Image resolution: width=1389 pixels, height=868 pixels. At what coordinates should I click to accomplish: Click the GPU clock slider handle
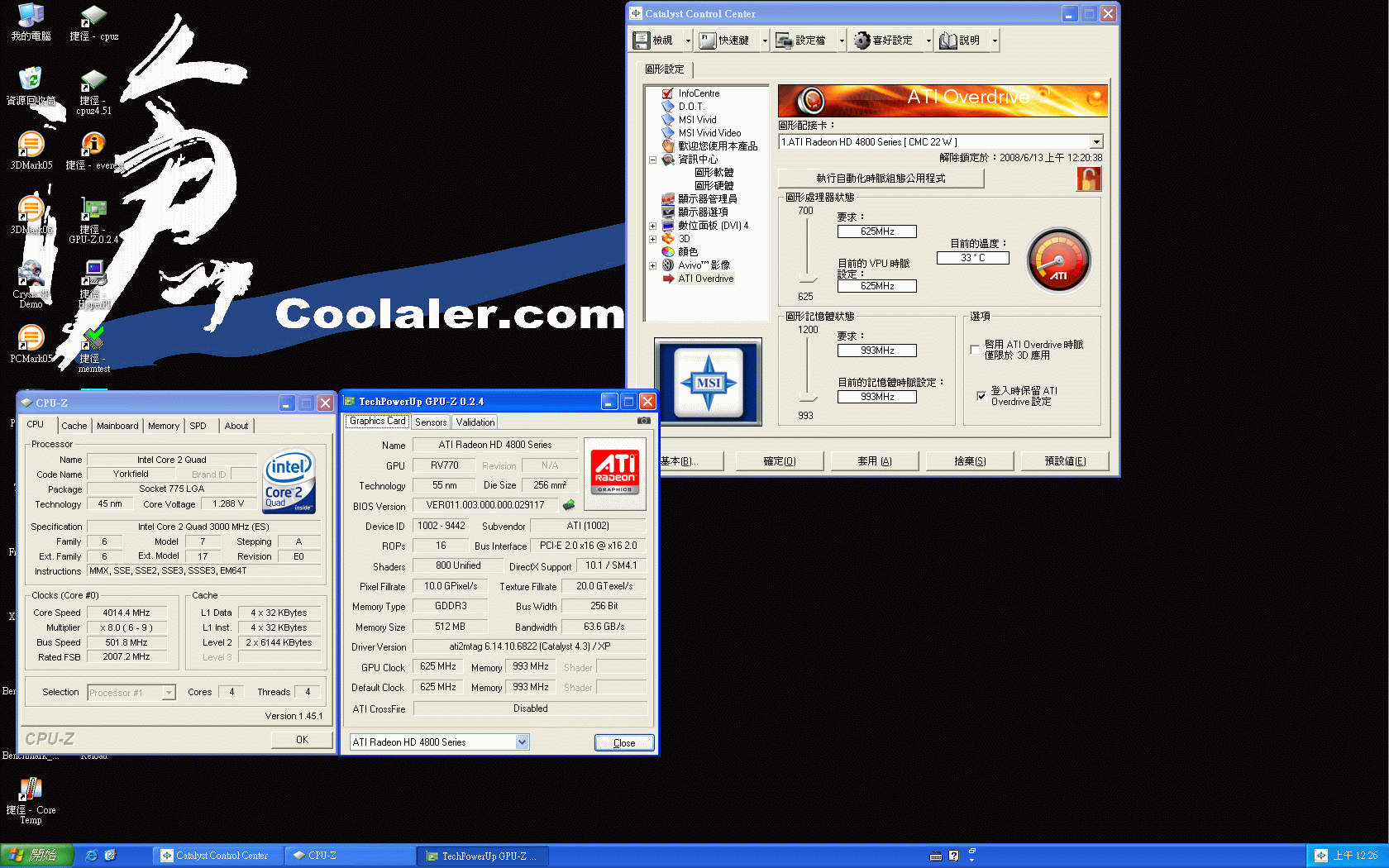[x=808, y=279]
